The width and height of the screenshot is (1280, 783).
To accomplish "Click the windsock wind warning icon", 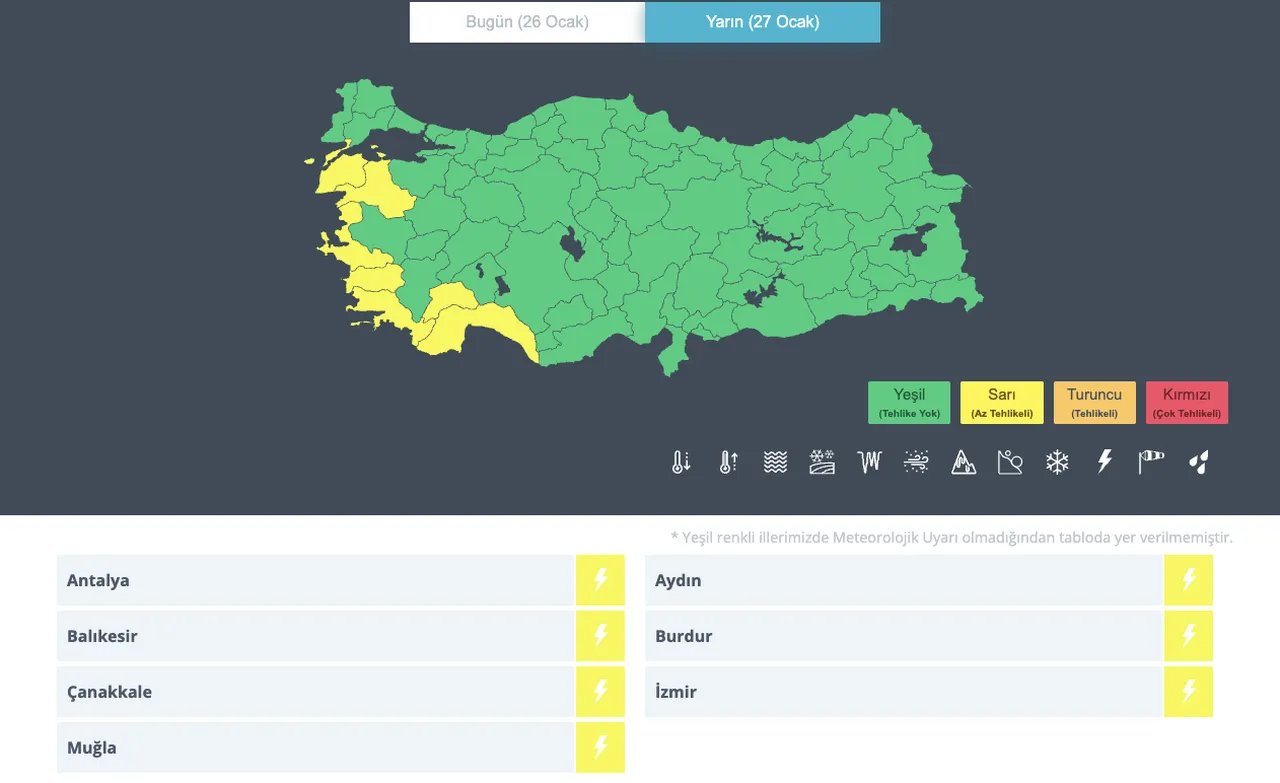I will [1151, 462].
